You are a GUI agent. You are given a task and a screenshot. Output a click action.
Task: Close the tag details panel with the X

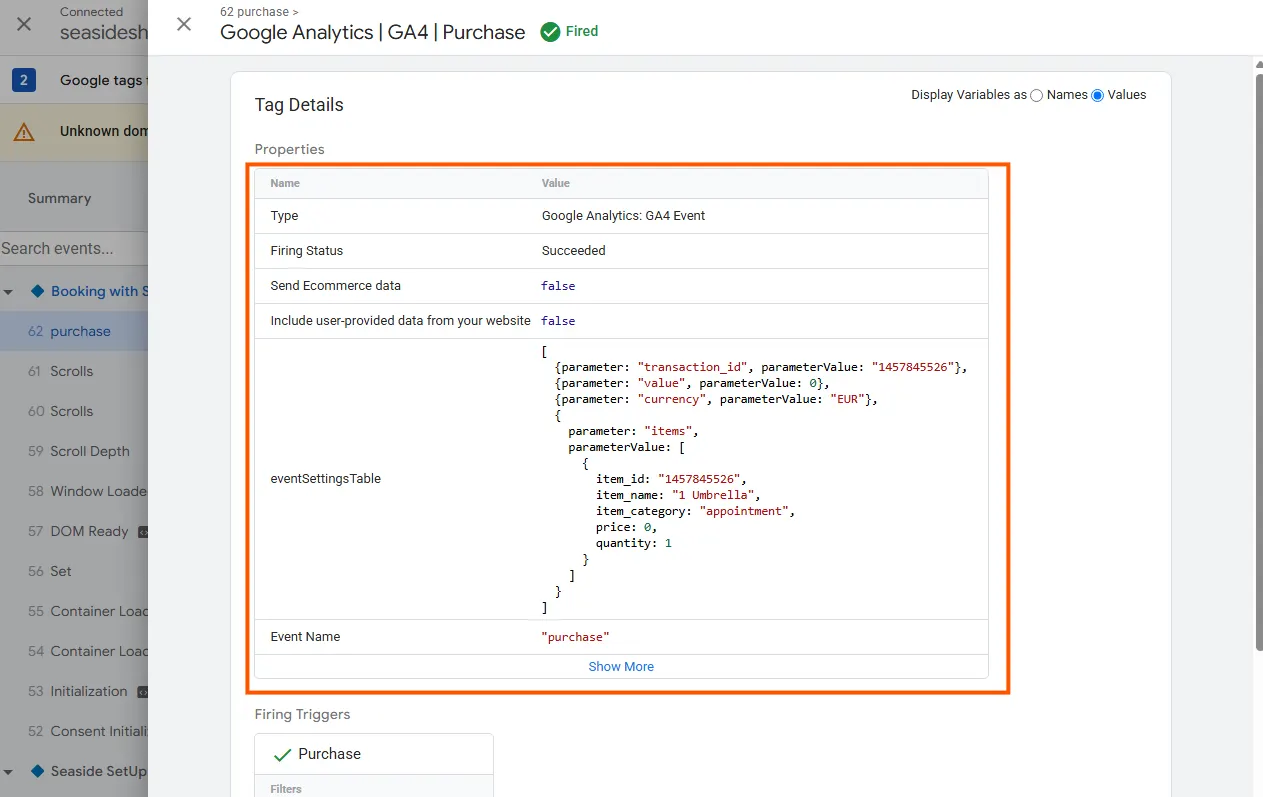click(184, 24)
